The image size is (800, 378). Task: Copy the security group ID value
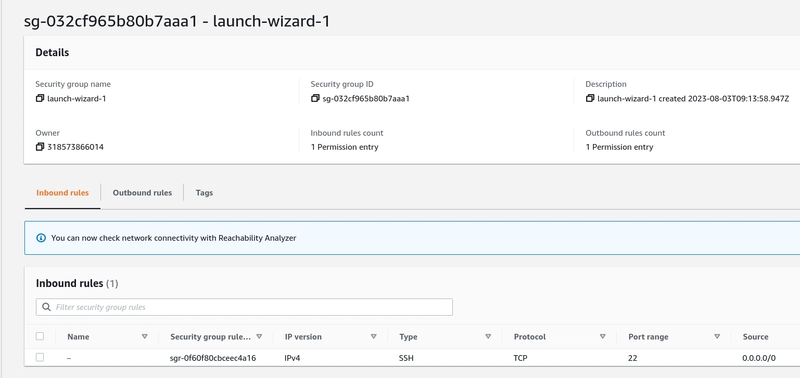(x=315, y=98)
